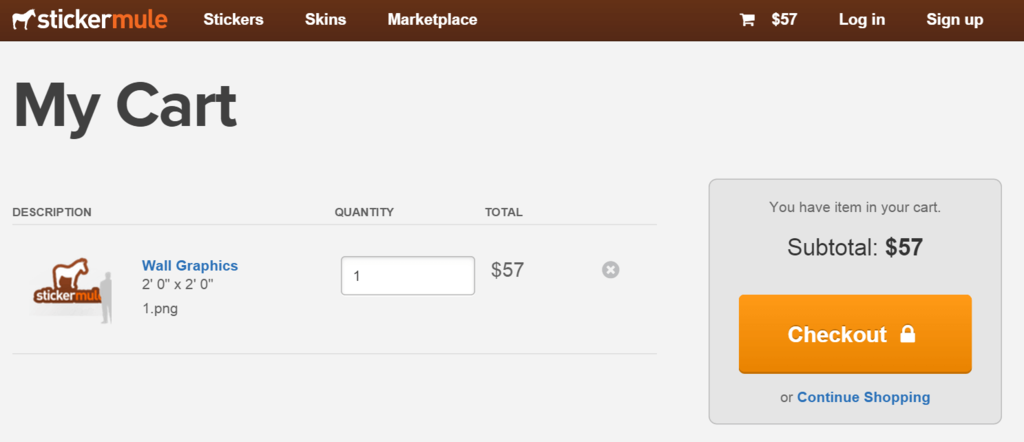Open the Stickers menu
The height and width of the screenshot is (442, 1024).
point(233,20)
